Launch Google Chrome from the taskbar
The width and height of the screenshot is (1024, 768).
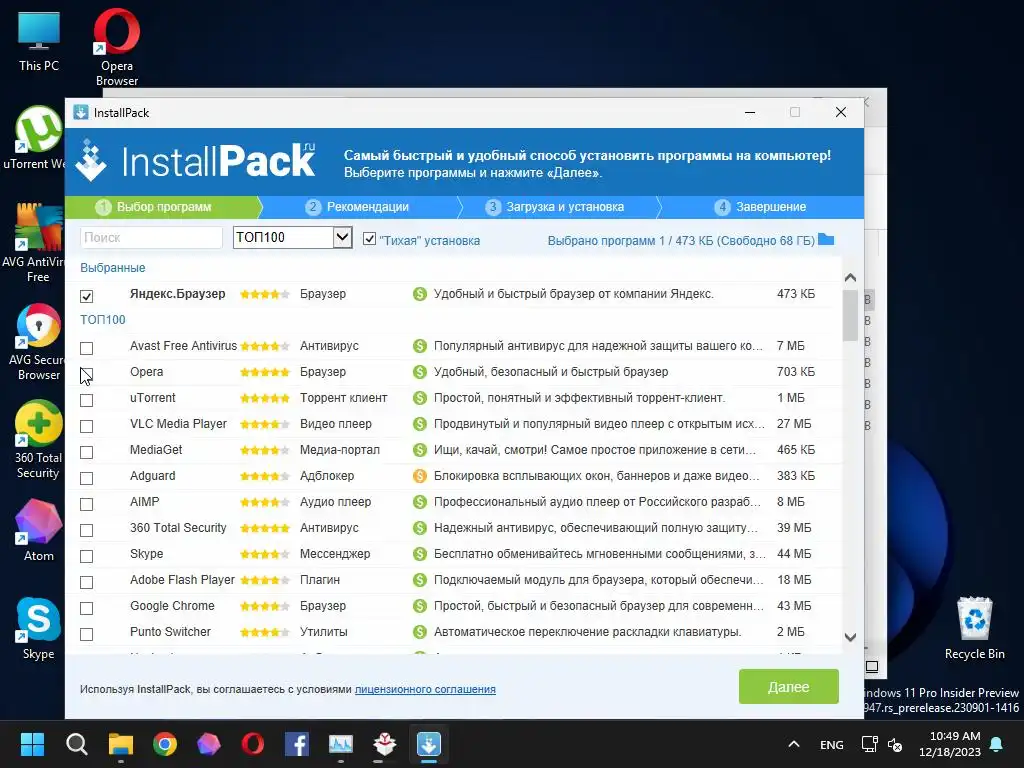165,744
